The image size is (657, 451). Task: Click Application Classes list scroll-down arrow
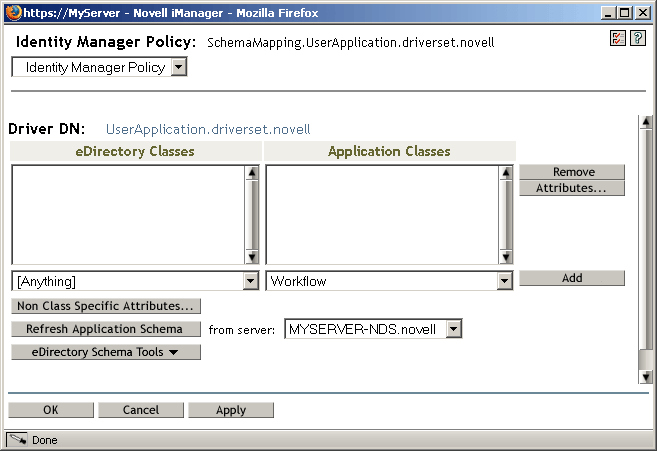click(x=506, y=257)
